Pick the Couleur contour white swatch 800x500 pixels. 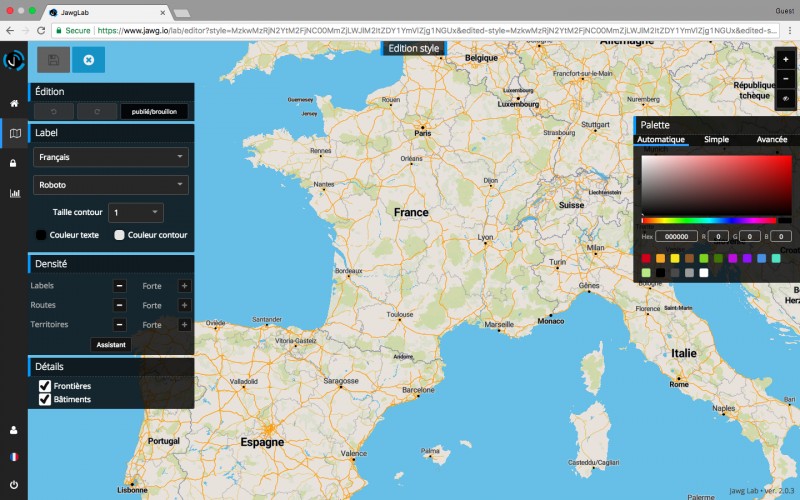pyautogui.click(x=119, y=235)
